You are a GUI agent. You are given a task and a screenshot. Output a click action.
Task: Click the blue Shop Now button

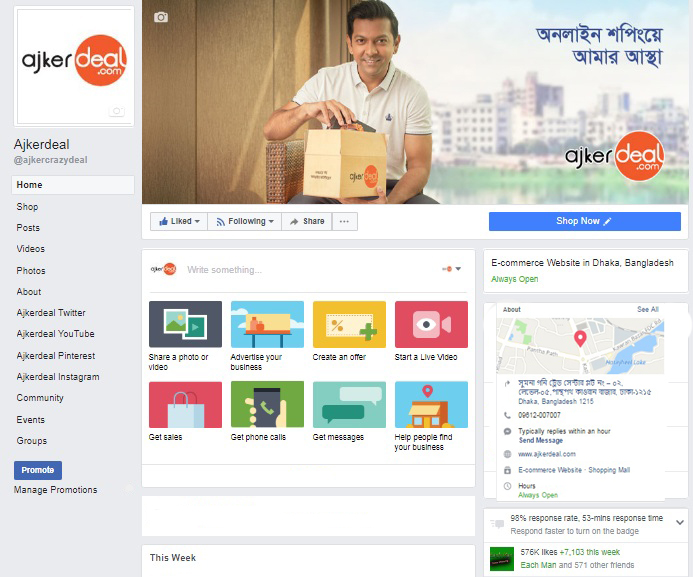pyautogui.click(x=585, y=221)
